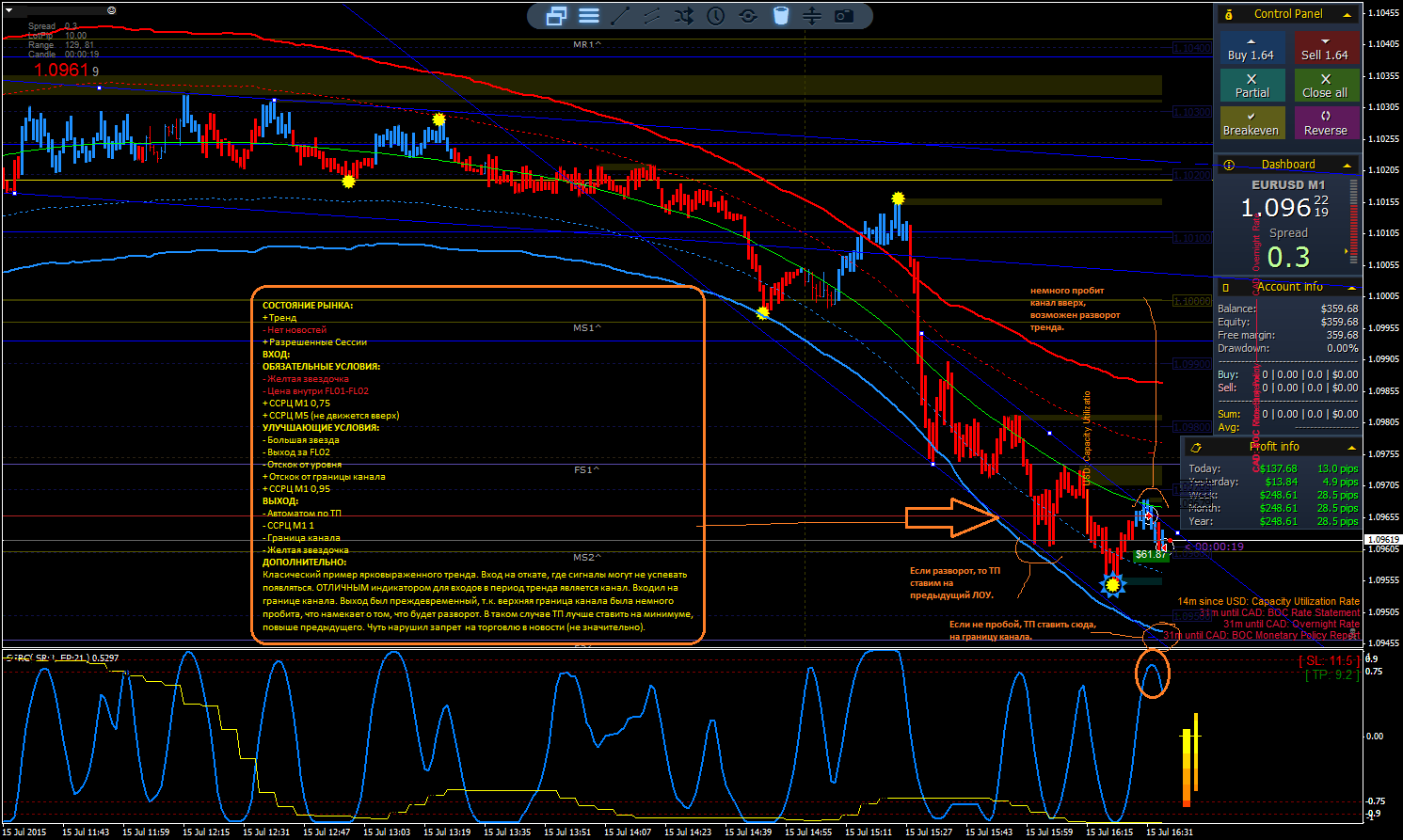Collapse the Profit info panel
The width and height of the screenshot is (1403, 840).
coord(1352,448)
